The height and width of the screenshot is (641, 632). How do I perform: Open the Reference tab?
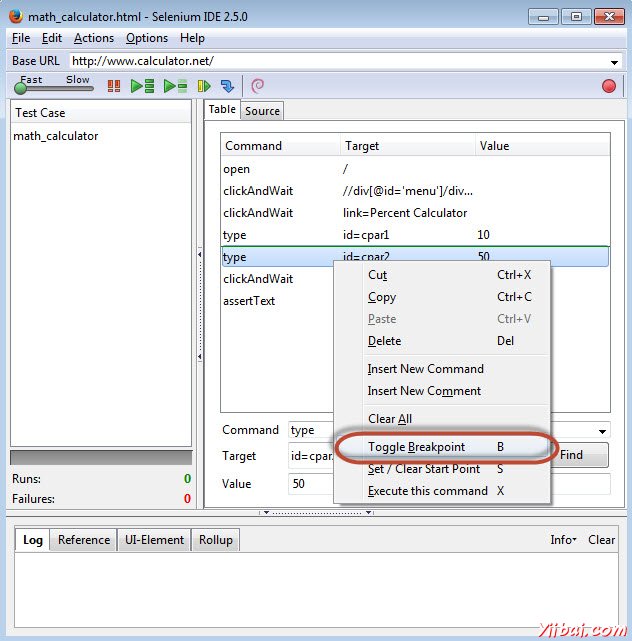[84, 540]
